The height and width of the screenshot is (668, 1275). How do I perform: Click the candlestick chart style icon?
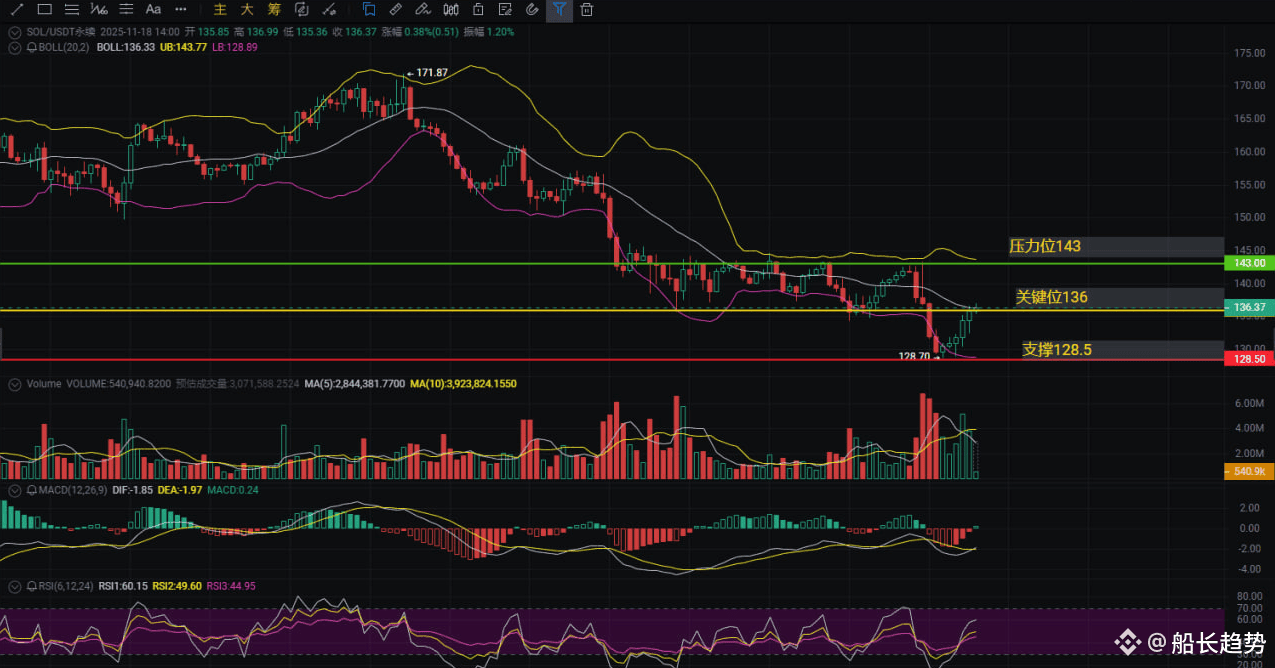pyautogui.click(x=450, y=10)
